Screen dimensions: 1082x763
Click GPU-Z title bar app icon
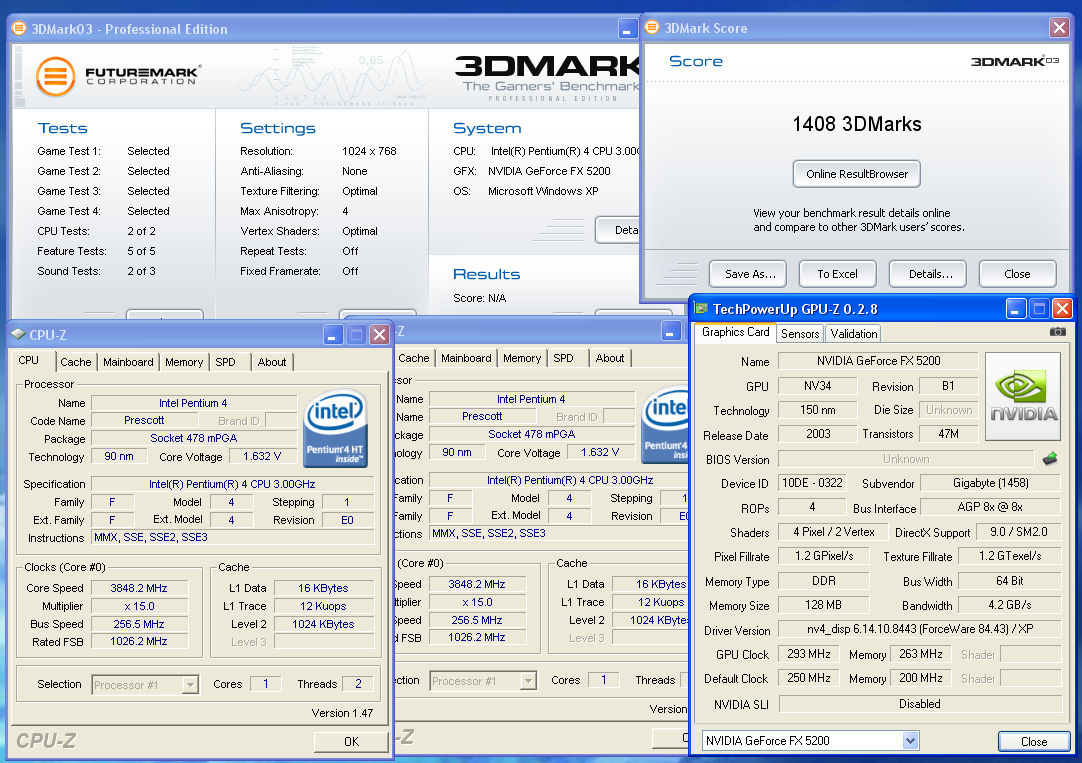(x=701, y=308)
